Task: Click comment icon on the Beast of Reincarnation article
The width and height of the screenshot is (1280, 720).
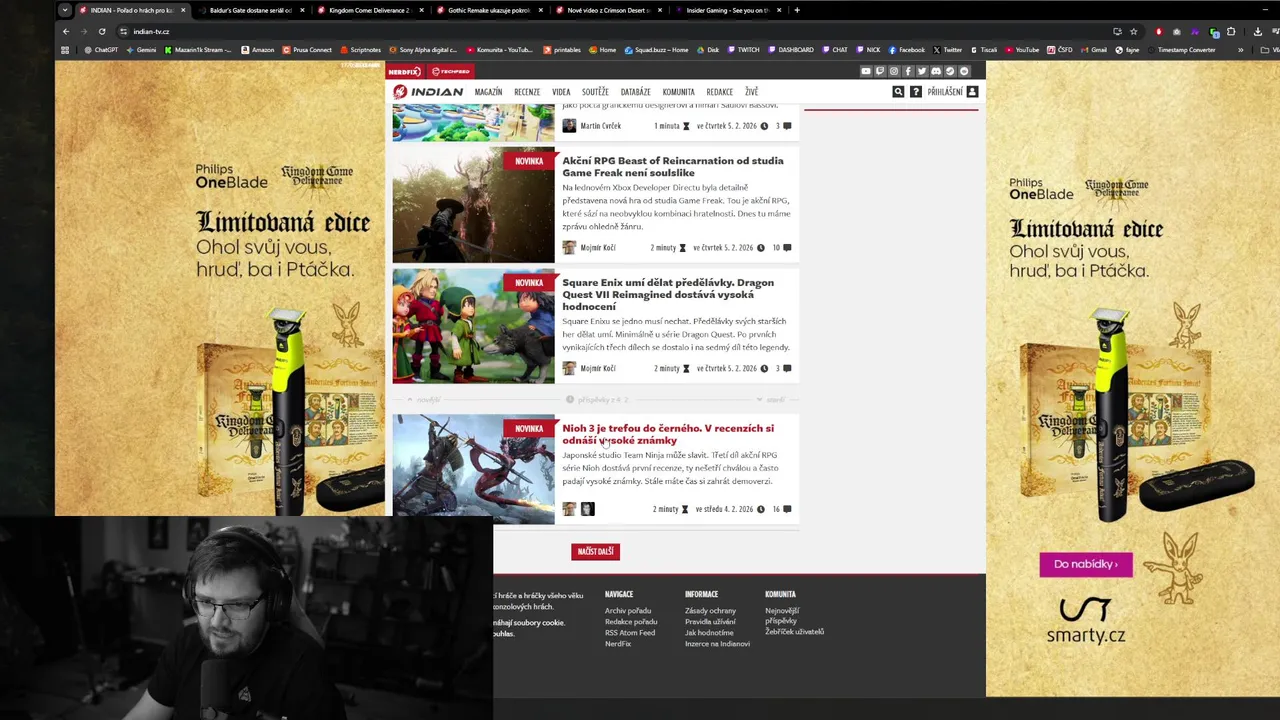Action: [787, 248]
